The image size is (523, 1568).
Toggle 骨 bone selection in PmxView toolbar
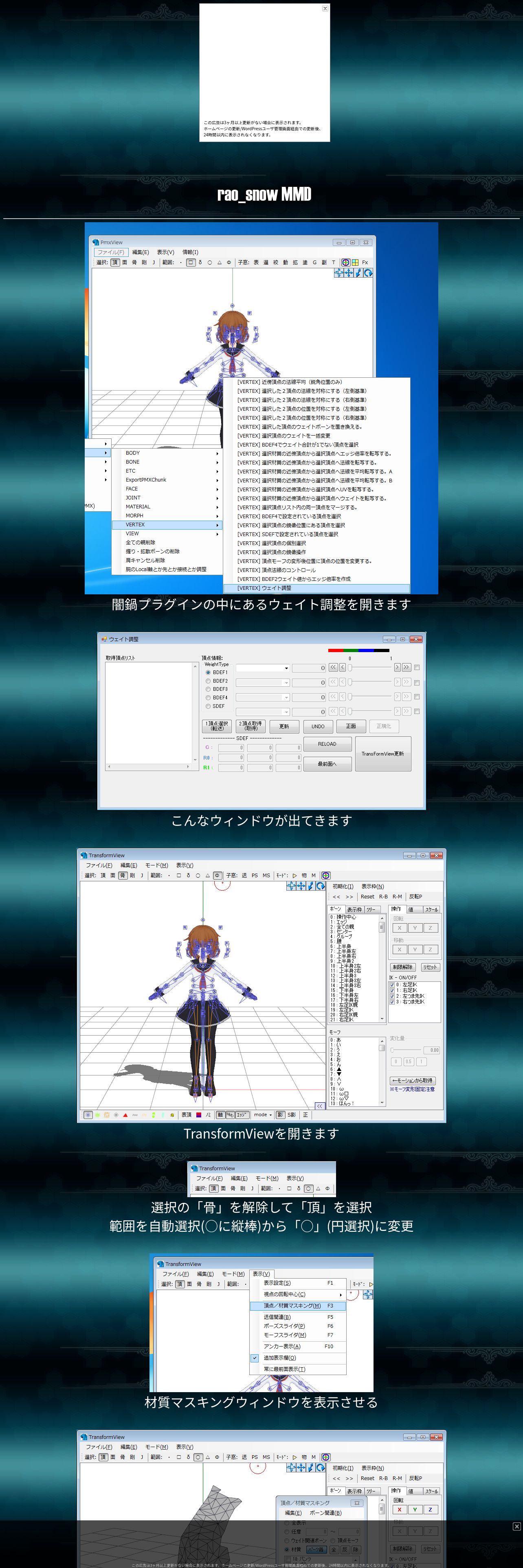coord(134,262)
